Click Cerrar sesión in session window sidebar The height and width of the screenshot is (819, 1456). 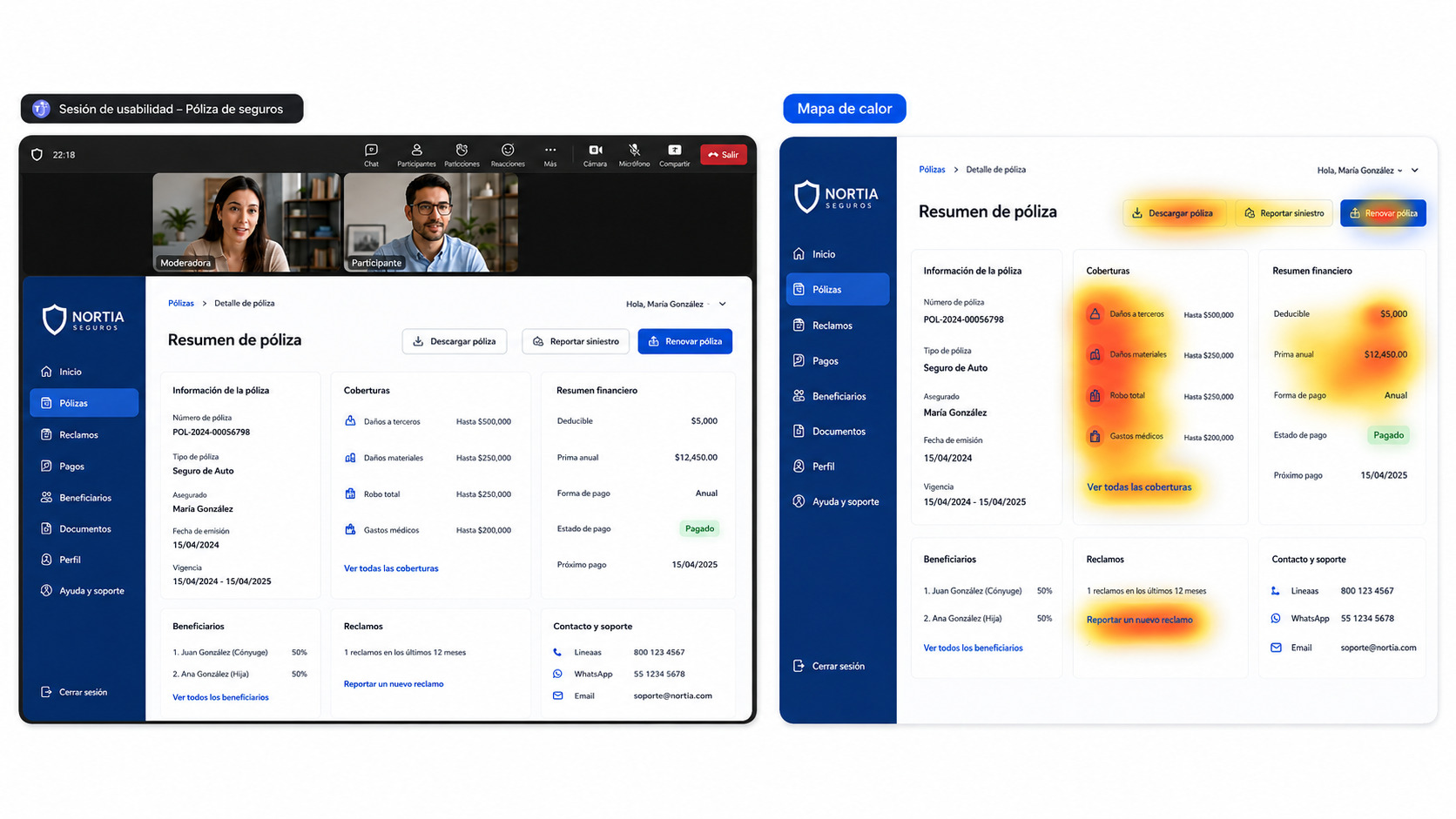(x=74, y=692)
